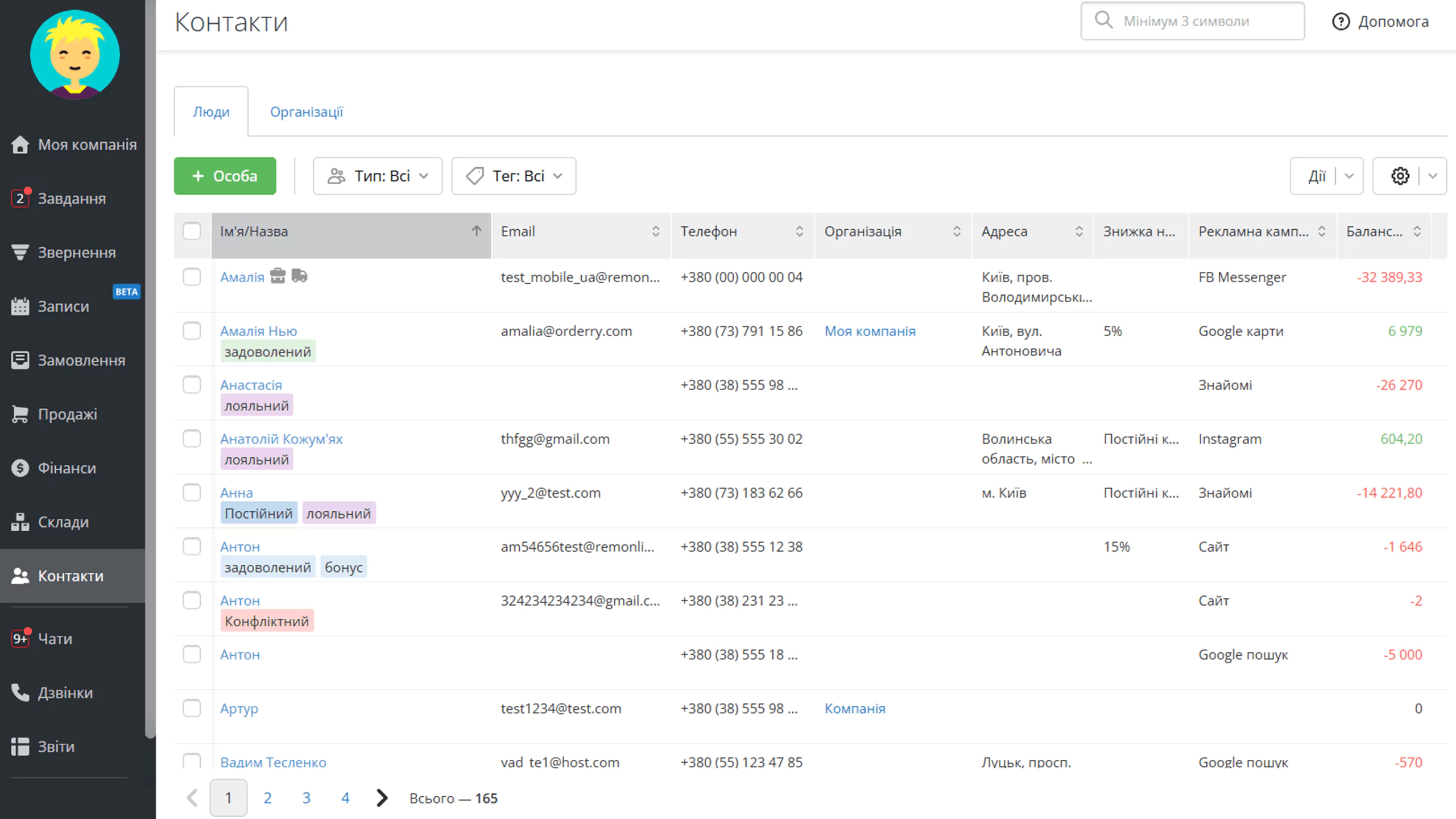Click the search field Мінімум 3 символи
The image size is (1456, 819).
1193,21
